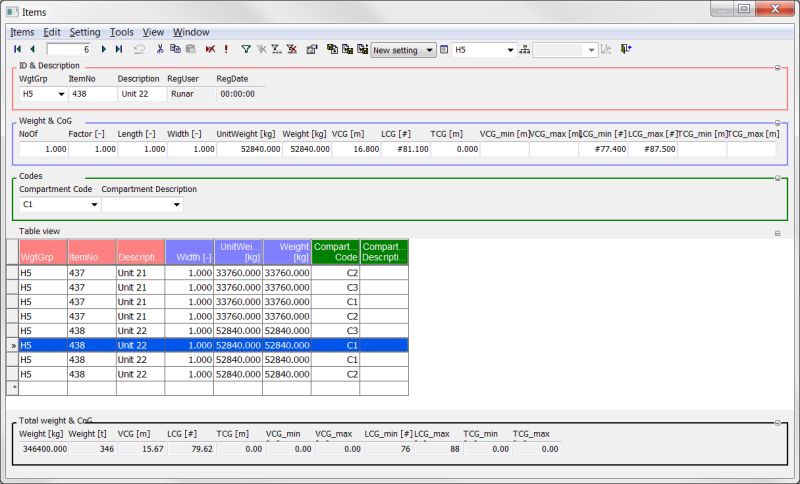Select the first table row with C2
800x484 pixels.
pyautogui.click(x=213, y=273)
